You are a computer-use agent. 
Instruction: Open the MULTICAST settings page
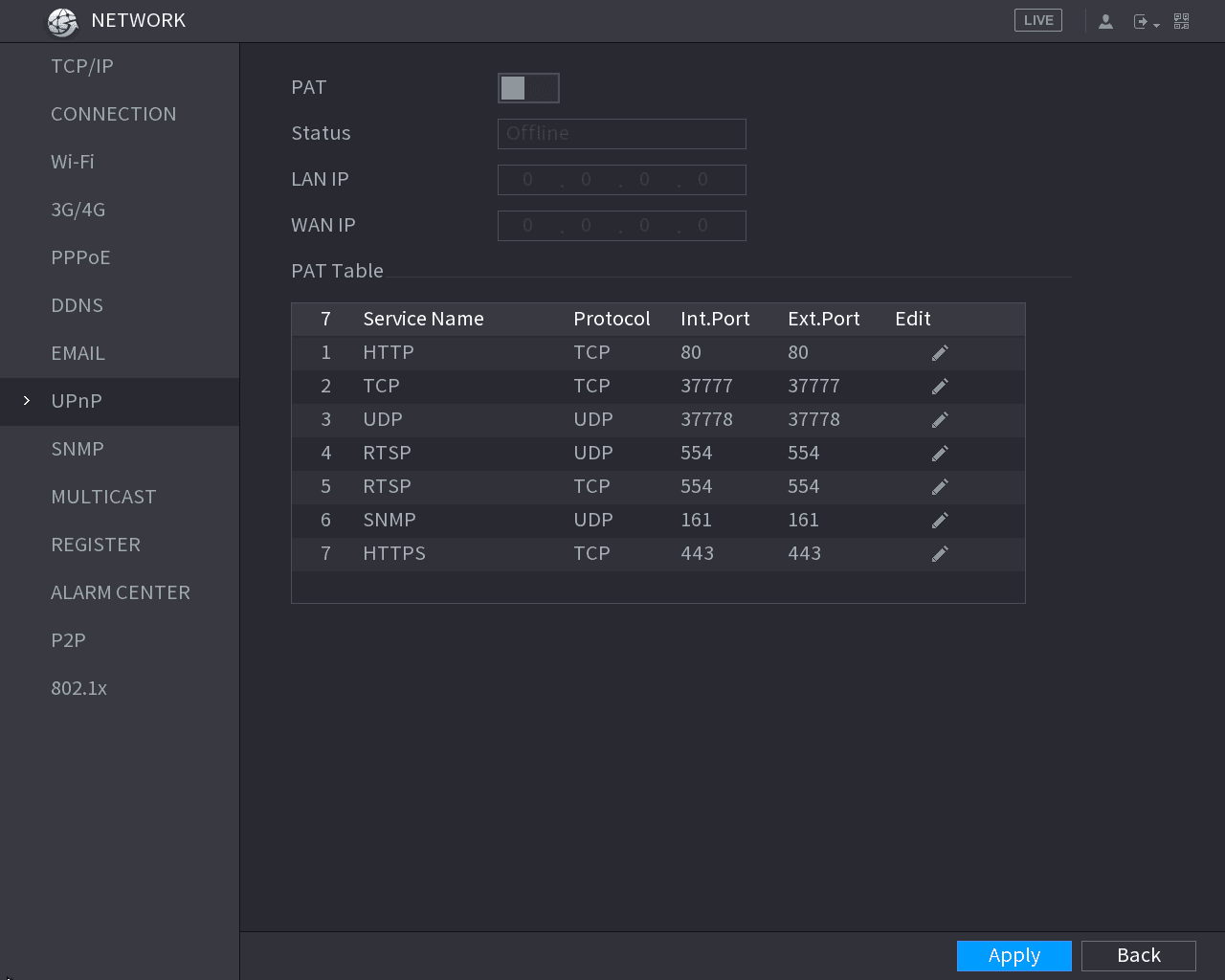point(120,498)
